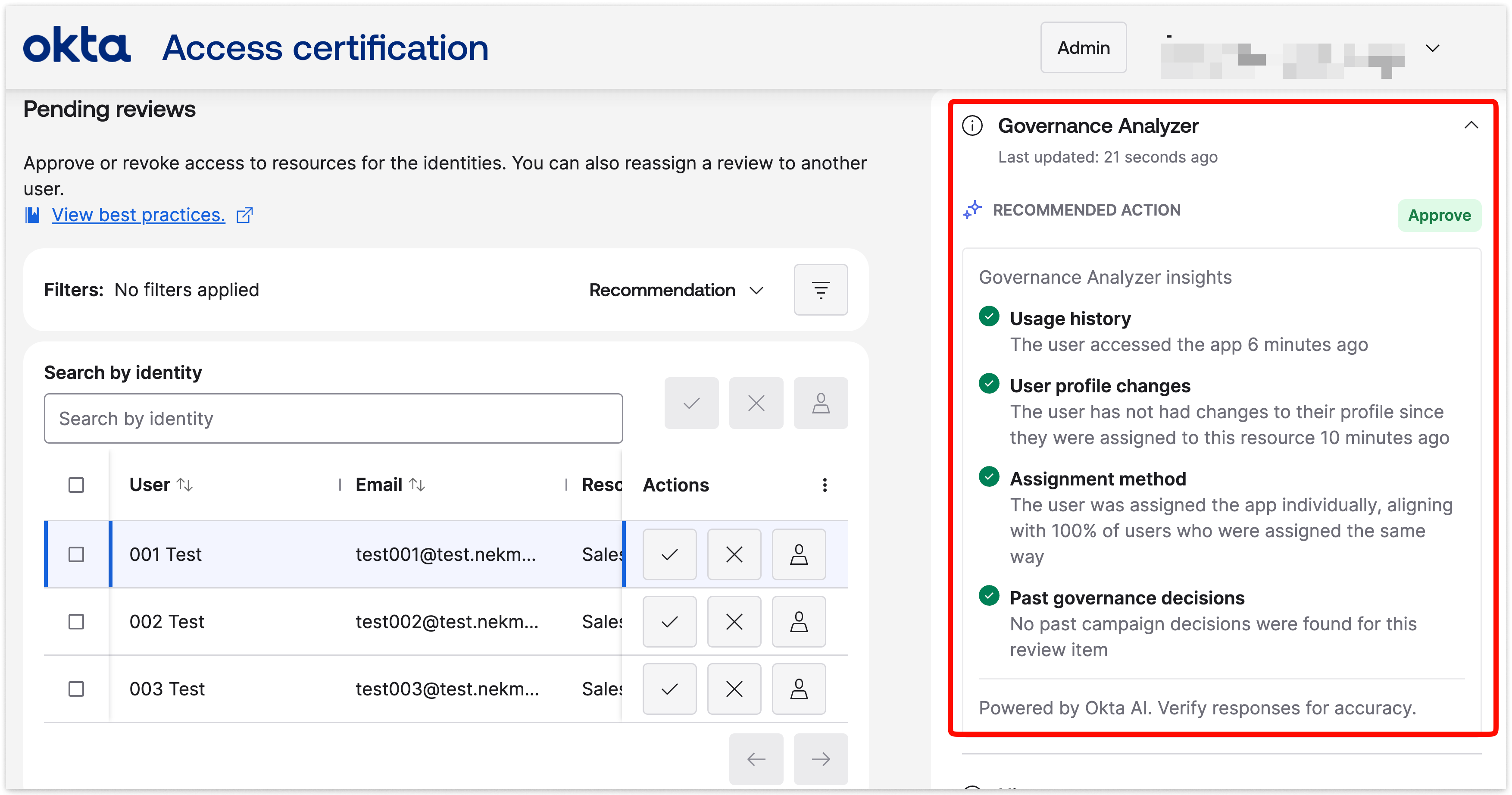1512x795 pixels.
Task: Collapse the Governance Analyzer panel
Action: point(1471,125)
